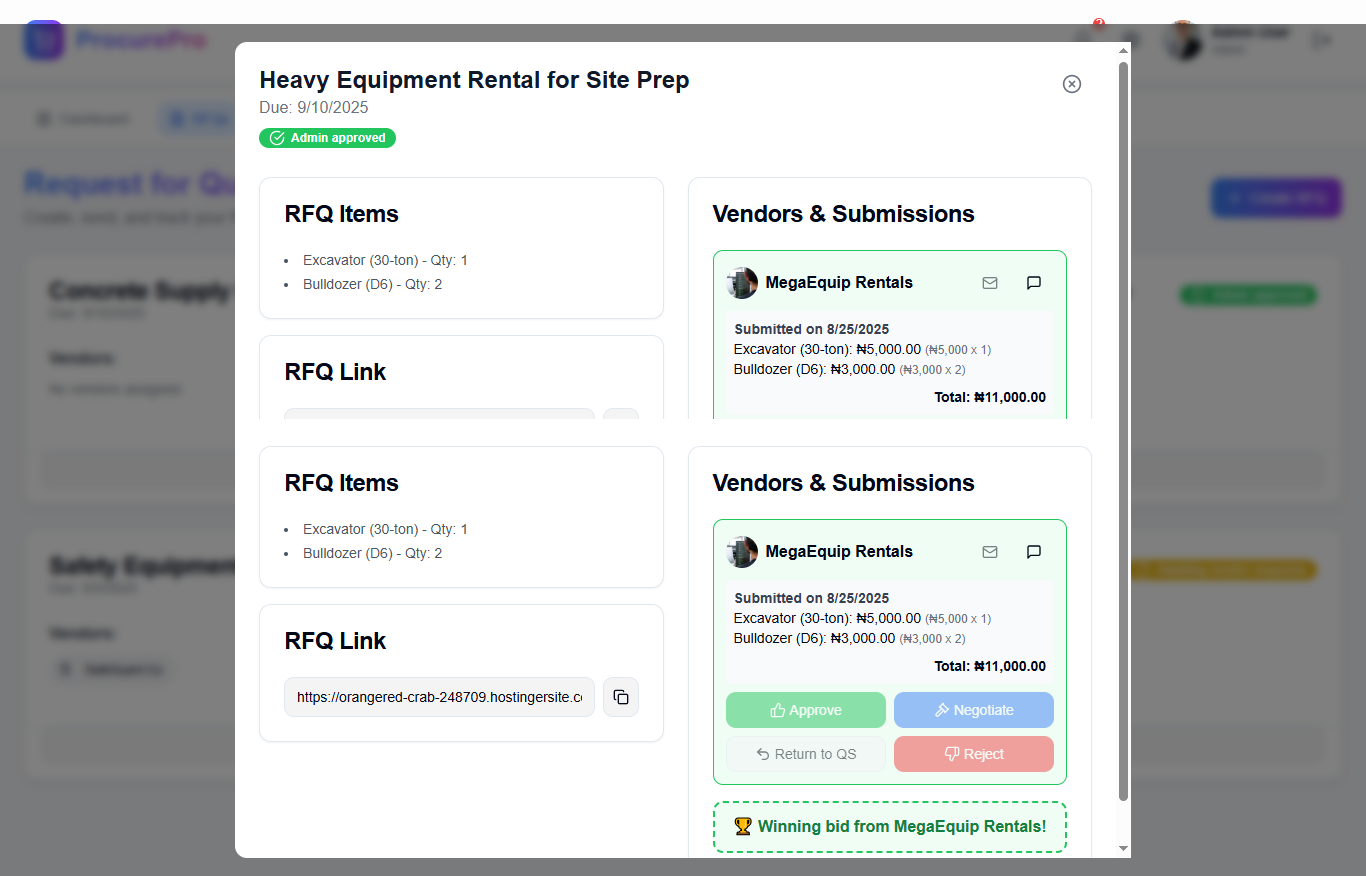Click the ProcurePro logo icon
The width and height of the screenshot is (1366, 876).
click(x=44, y=40)
